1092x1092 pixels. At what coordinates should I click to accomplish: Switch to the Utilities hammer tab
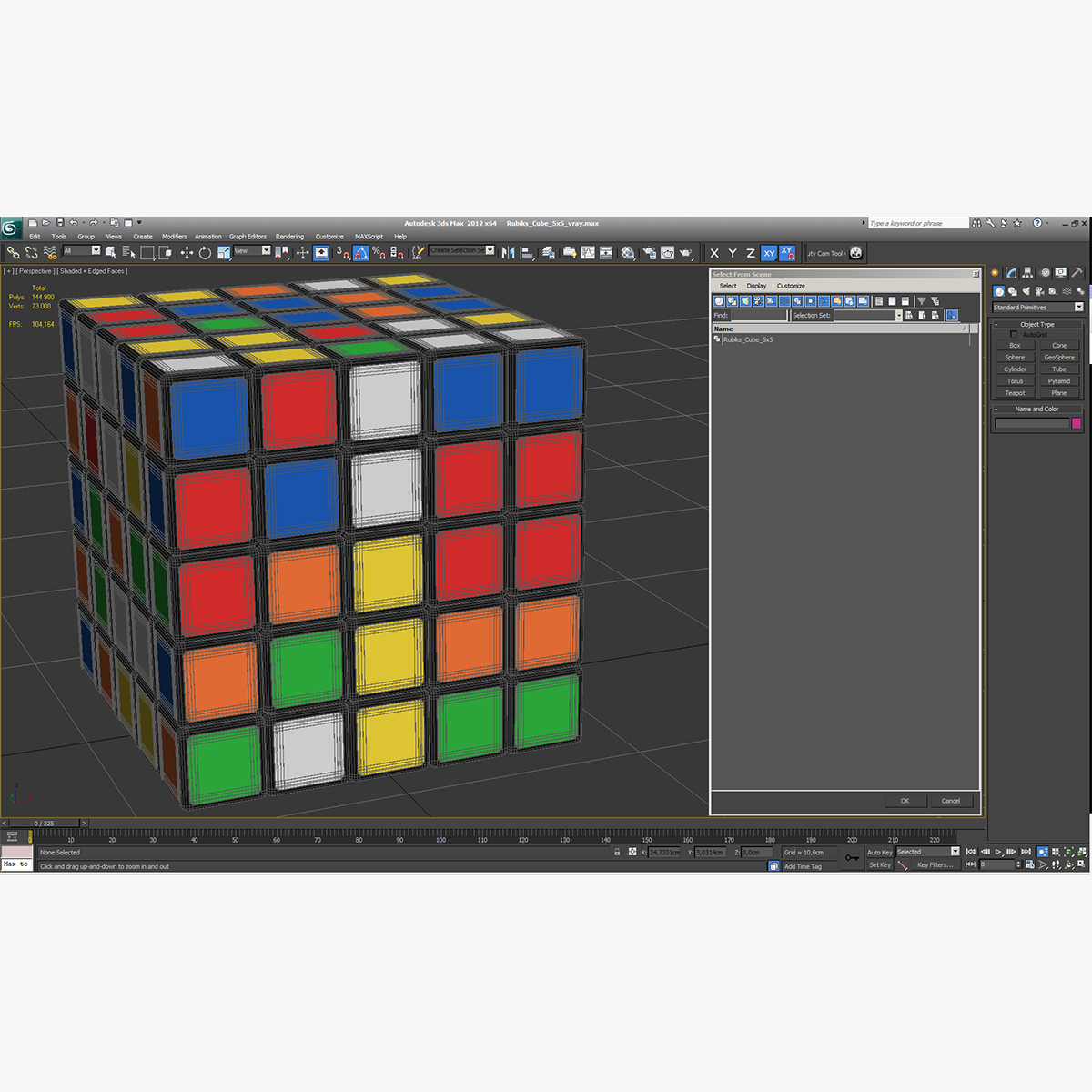tap(1077, 272)
